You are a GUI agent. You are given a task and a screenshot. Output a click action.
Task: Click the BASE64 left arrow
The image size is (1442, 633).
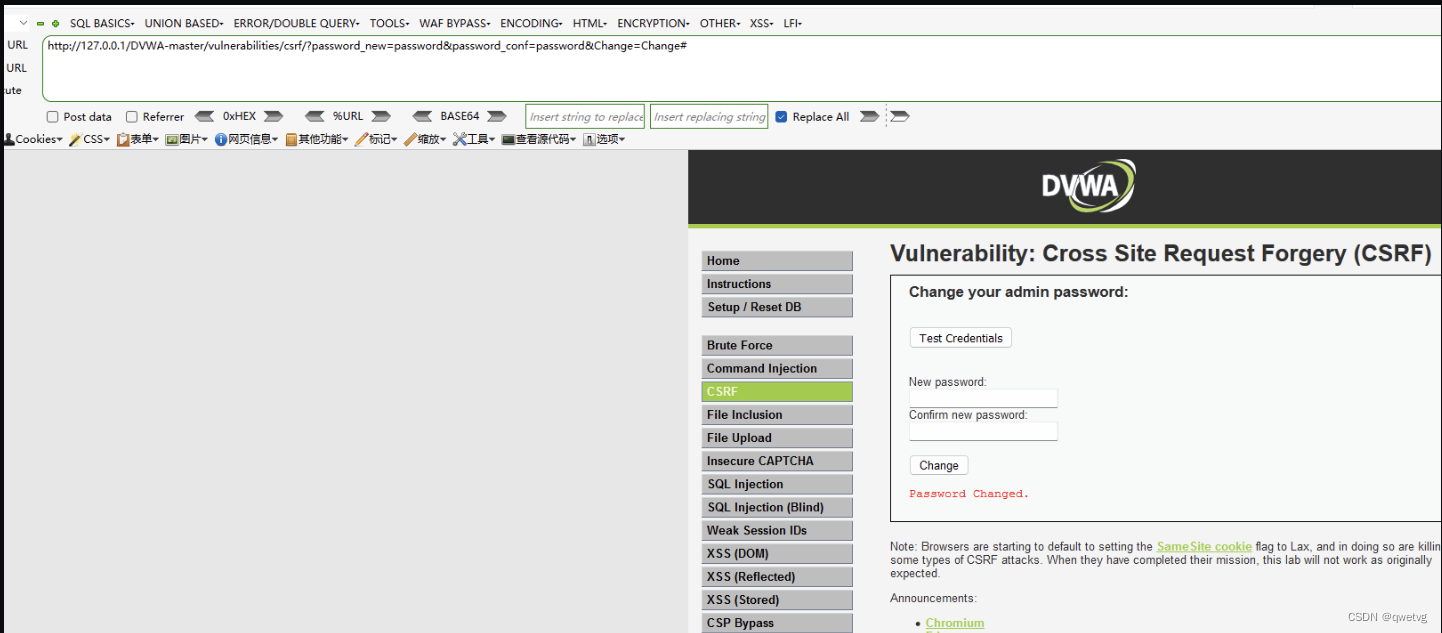point(422,117)
